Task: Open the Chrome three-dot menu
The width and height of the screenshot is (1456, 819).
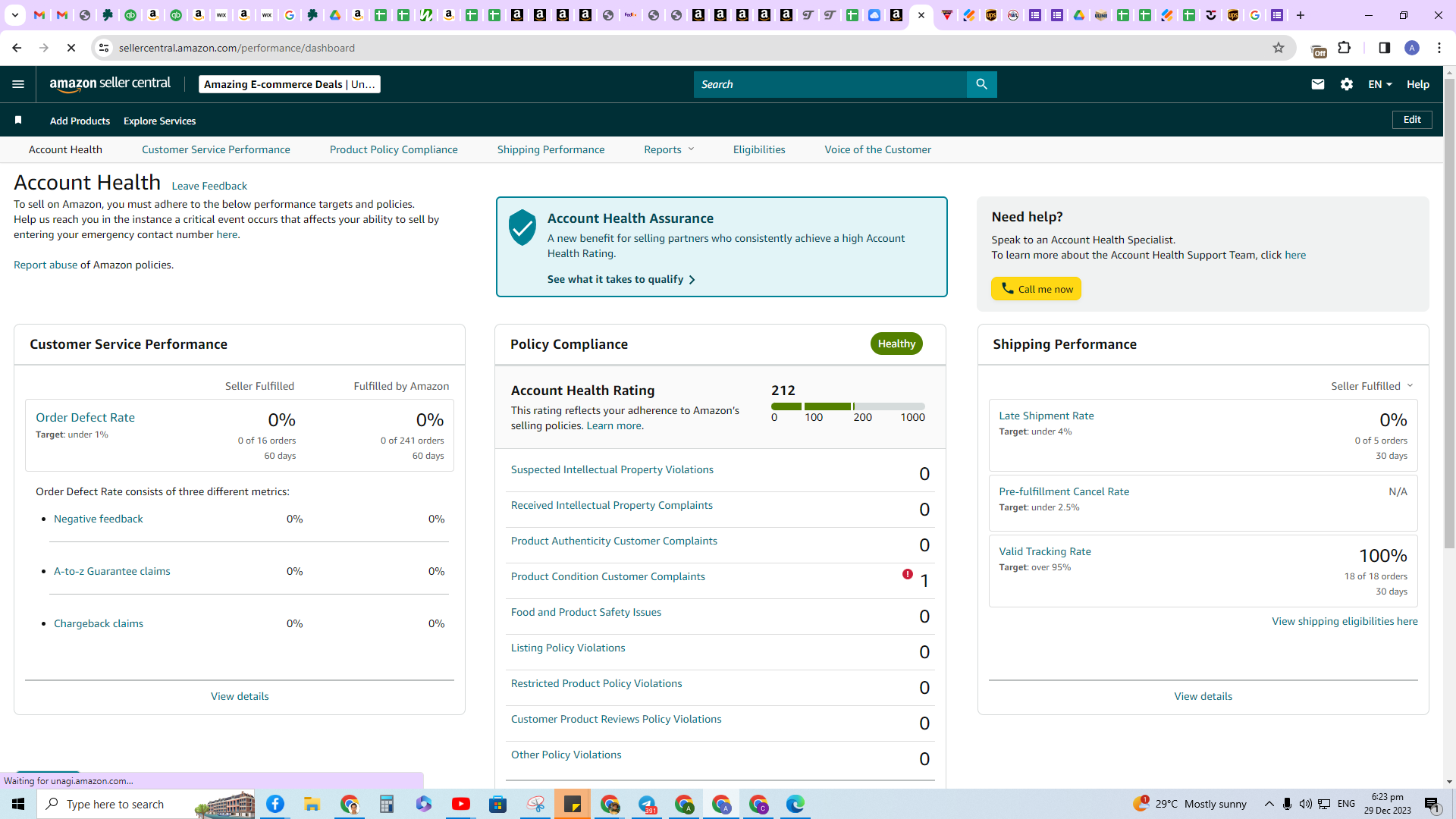Action: [1439, 48]
